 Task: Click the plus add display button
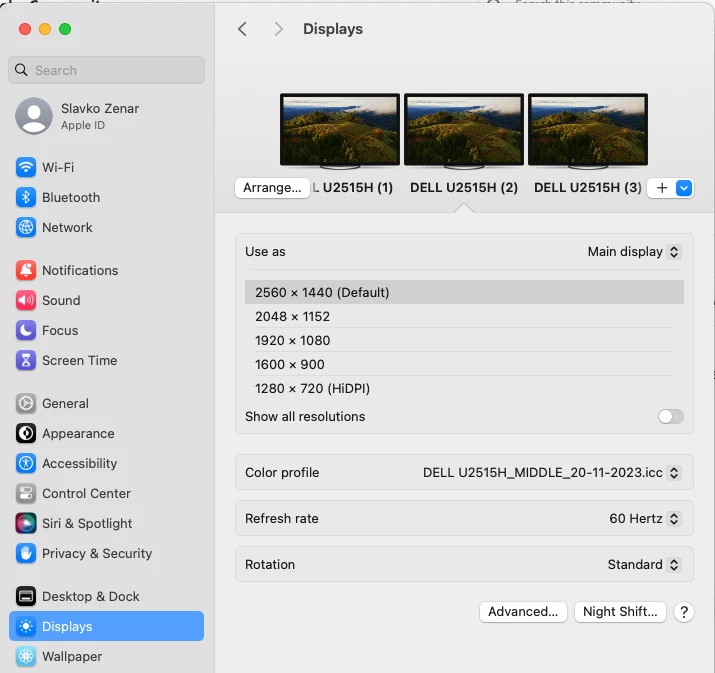coord(662,188)
